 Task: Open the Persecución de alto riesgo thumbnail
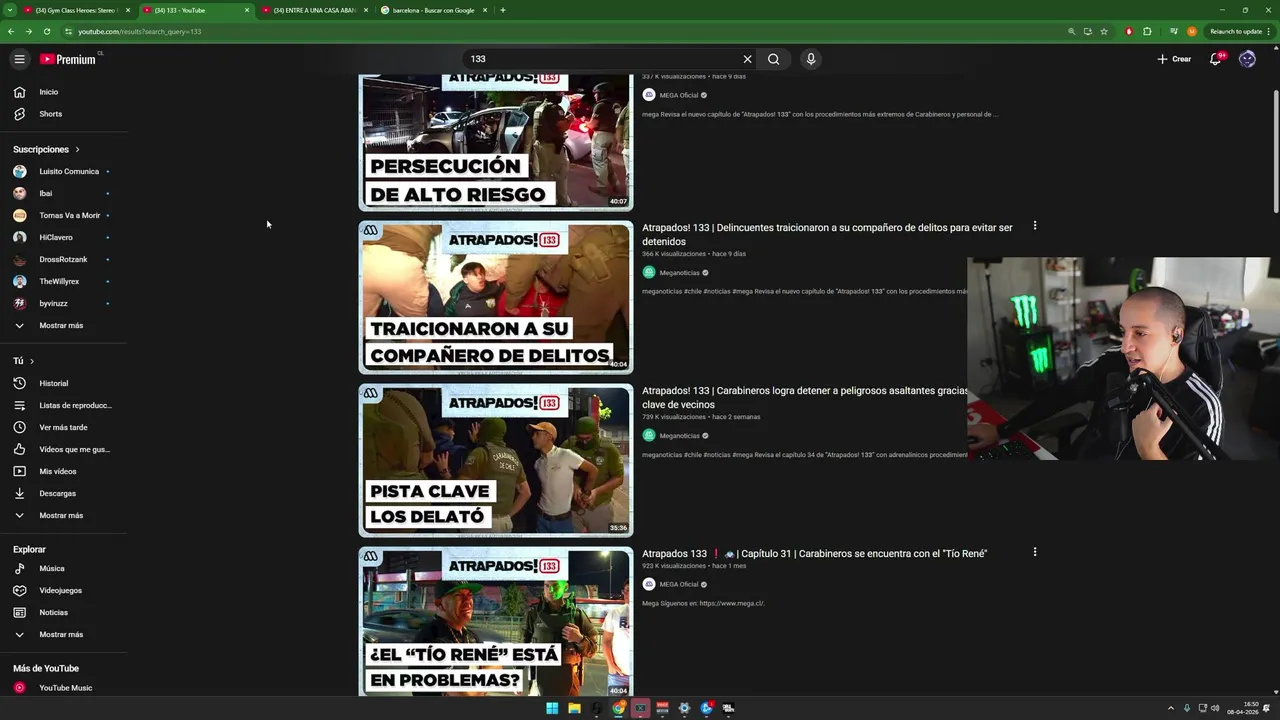496,141
